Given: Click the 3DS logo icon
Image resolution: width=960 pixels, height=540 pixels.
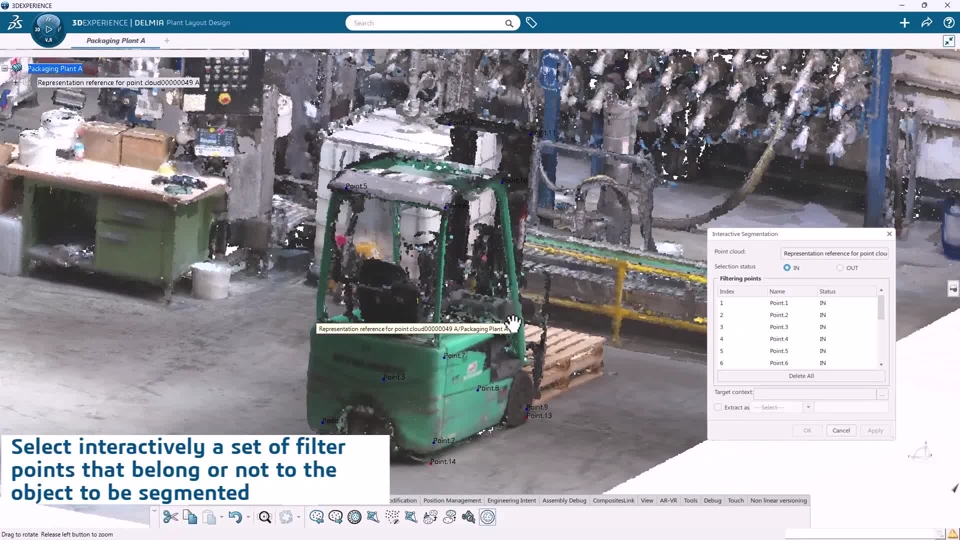Looking at the screenshot, I should (15, 23).
